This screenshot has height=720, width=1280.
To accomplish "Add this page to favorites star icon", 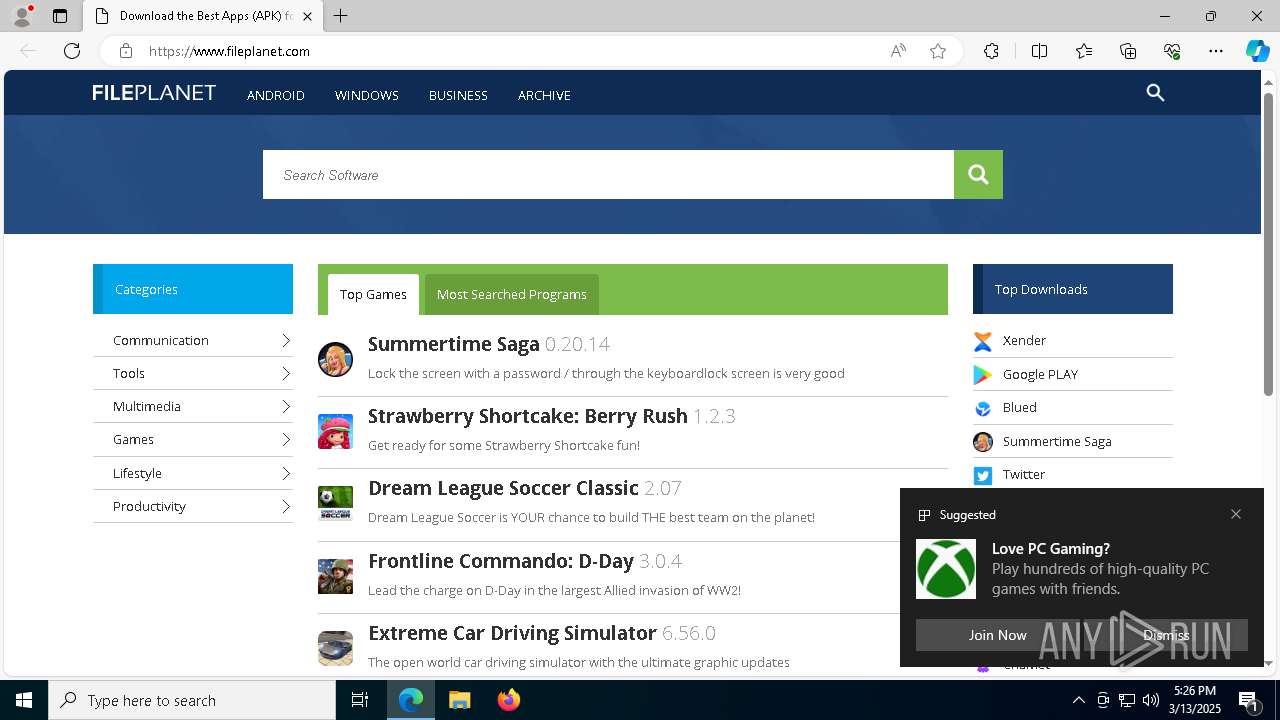I will [938, 51].
